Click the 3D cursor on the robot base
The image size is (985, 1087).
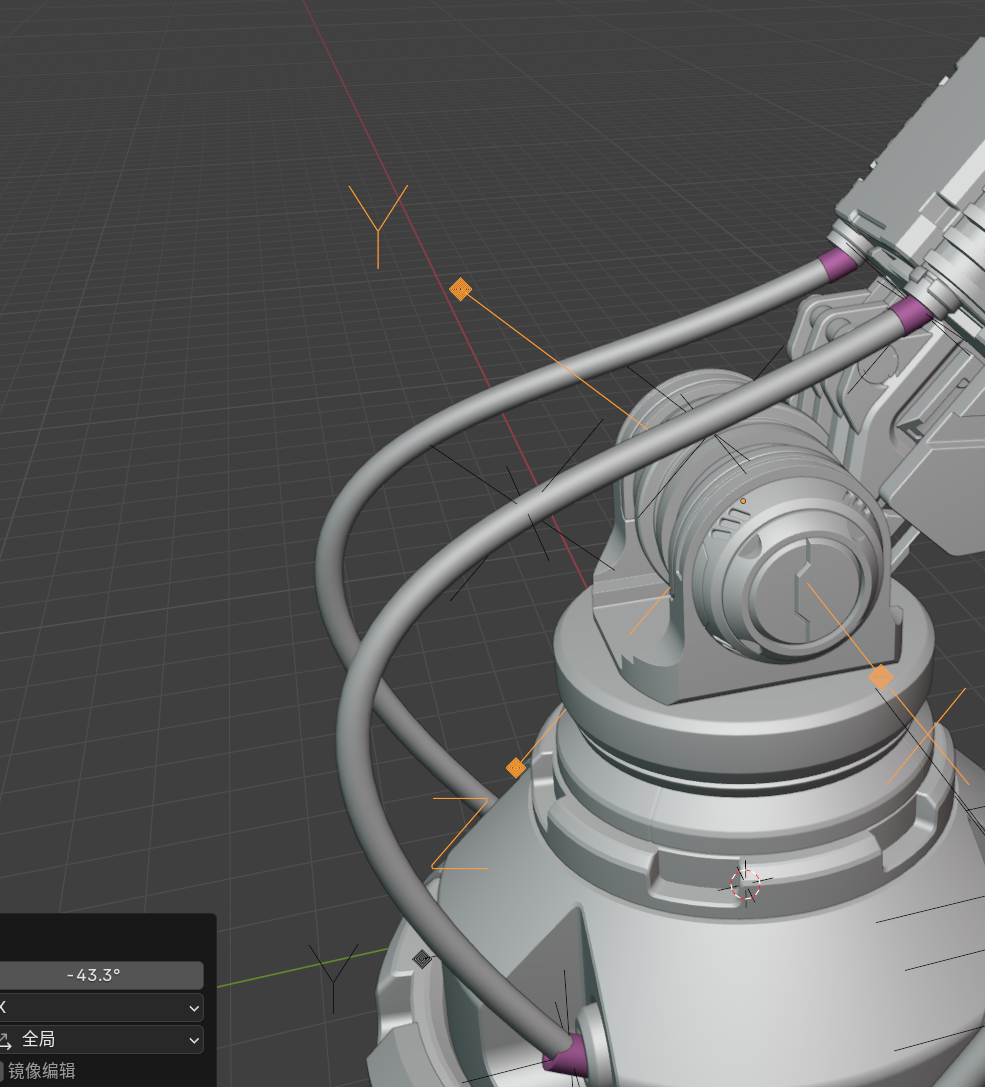pyautogui.click(x=745, y=883)
